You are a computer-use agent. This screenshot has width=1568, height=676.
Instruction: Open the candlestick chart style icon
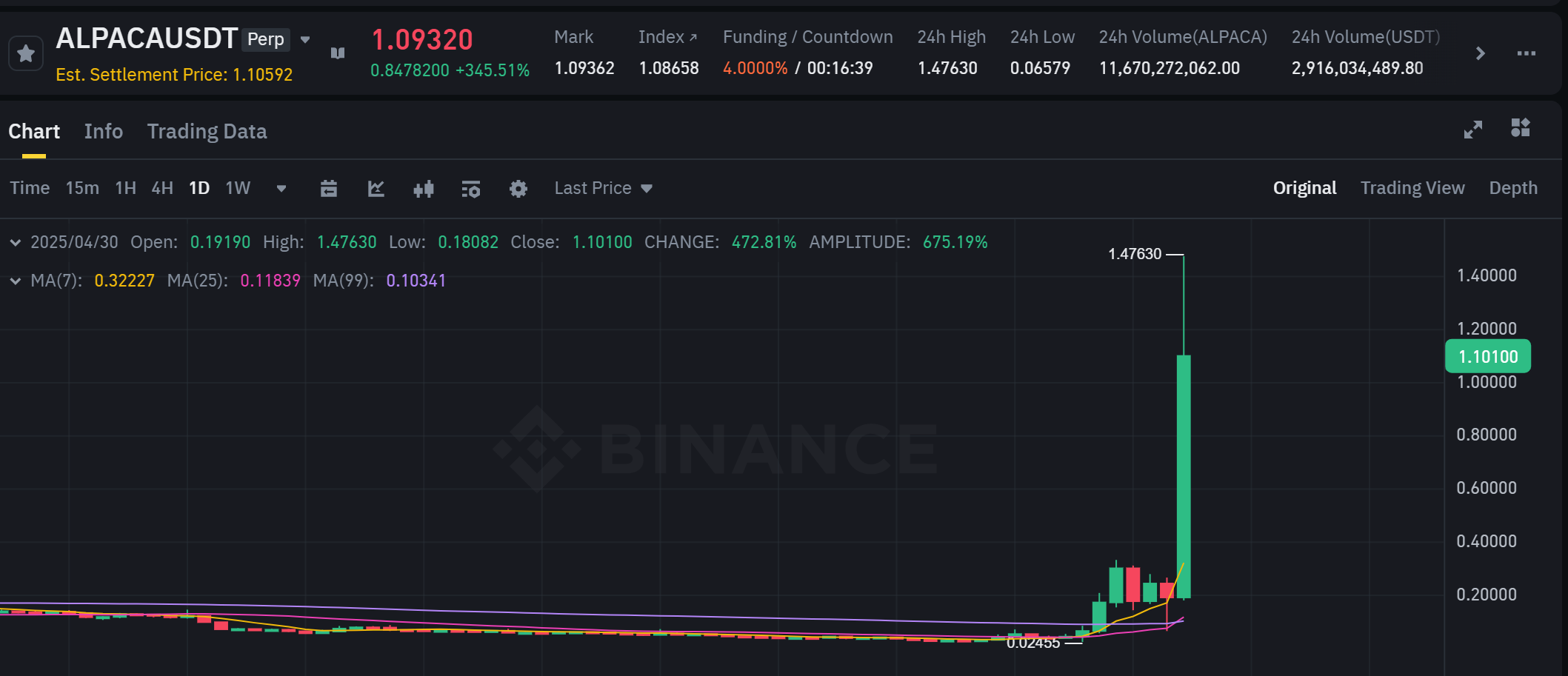[424, 189]
